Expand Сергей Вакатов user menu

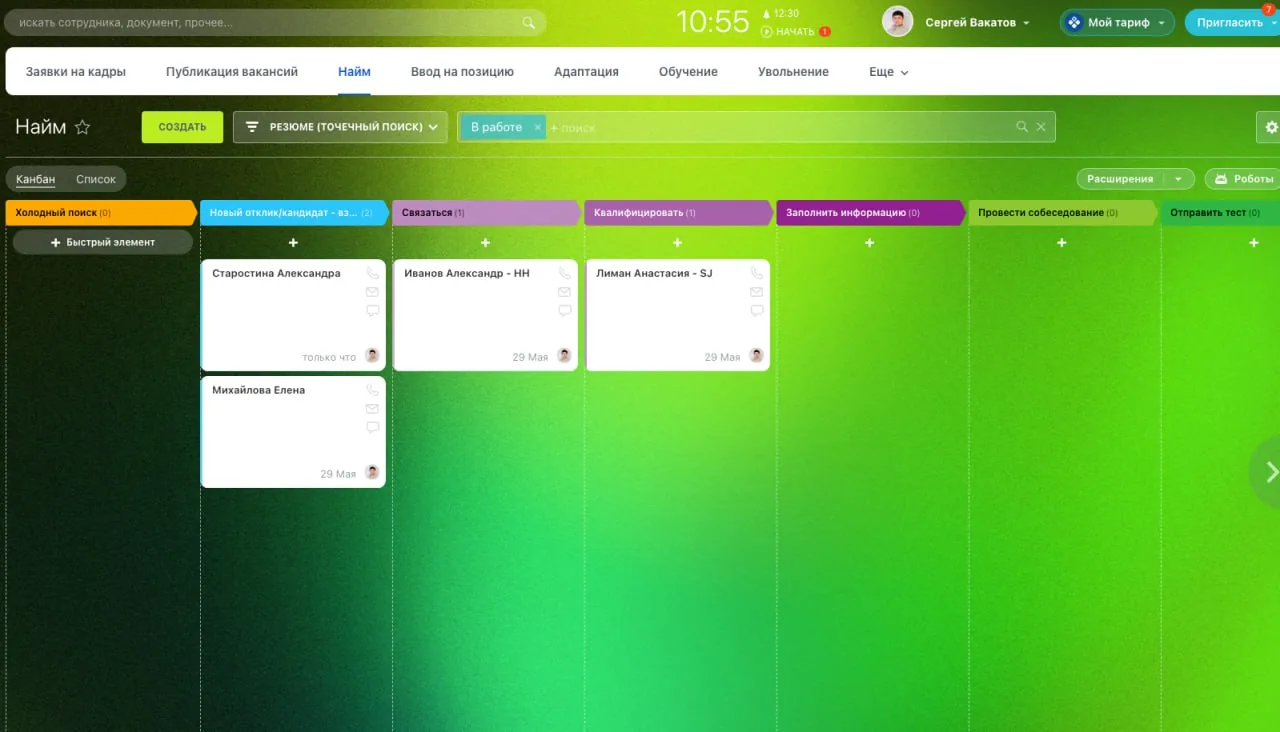[x=977, y=22]
